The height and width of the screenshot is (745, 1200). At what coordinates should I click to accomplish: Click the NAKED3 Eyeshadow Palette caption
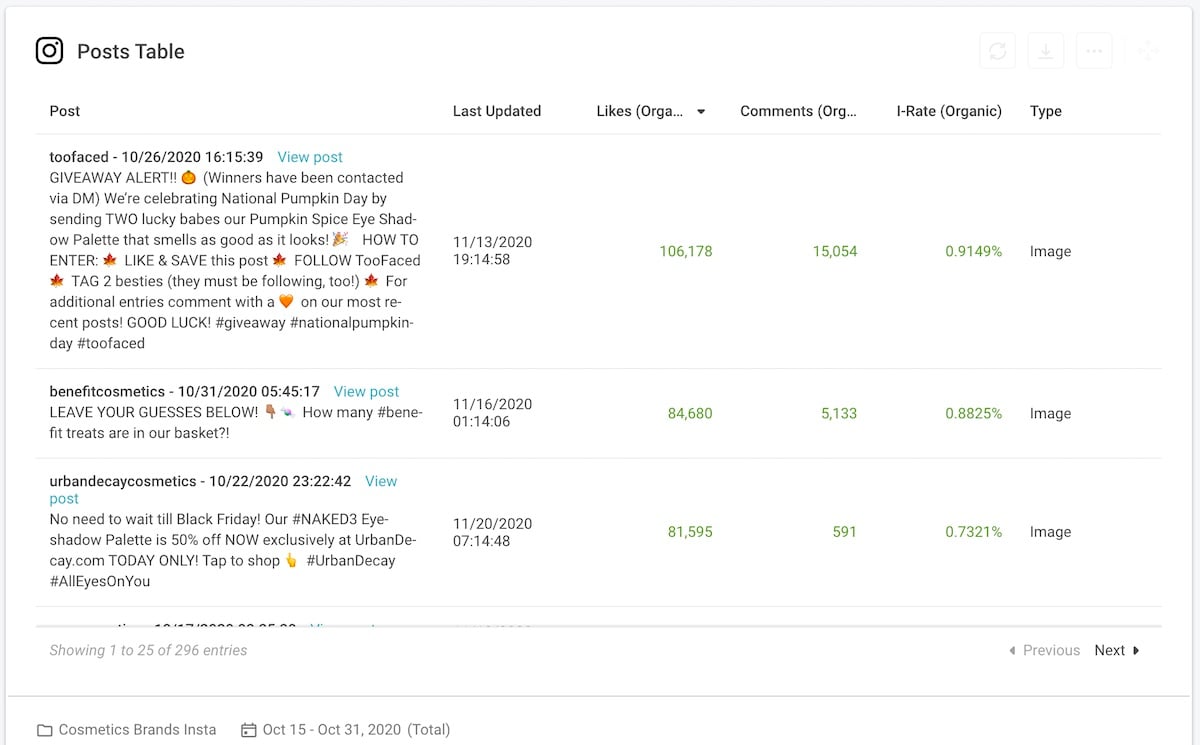(234, 550)
